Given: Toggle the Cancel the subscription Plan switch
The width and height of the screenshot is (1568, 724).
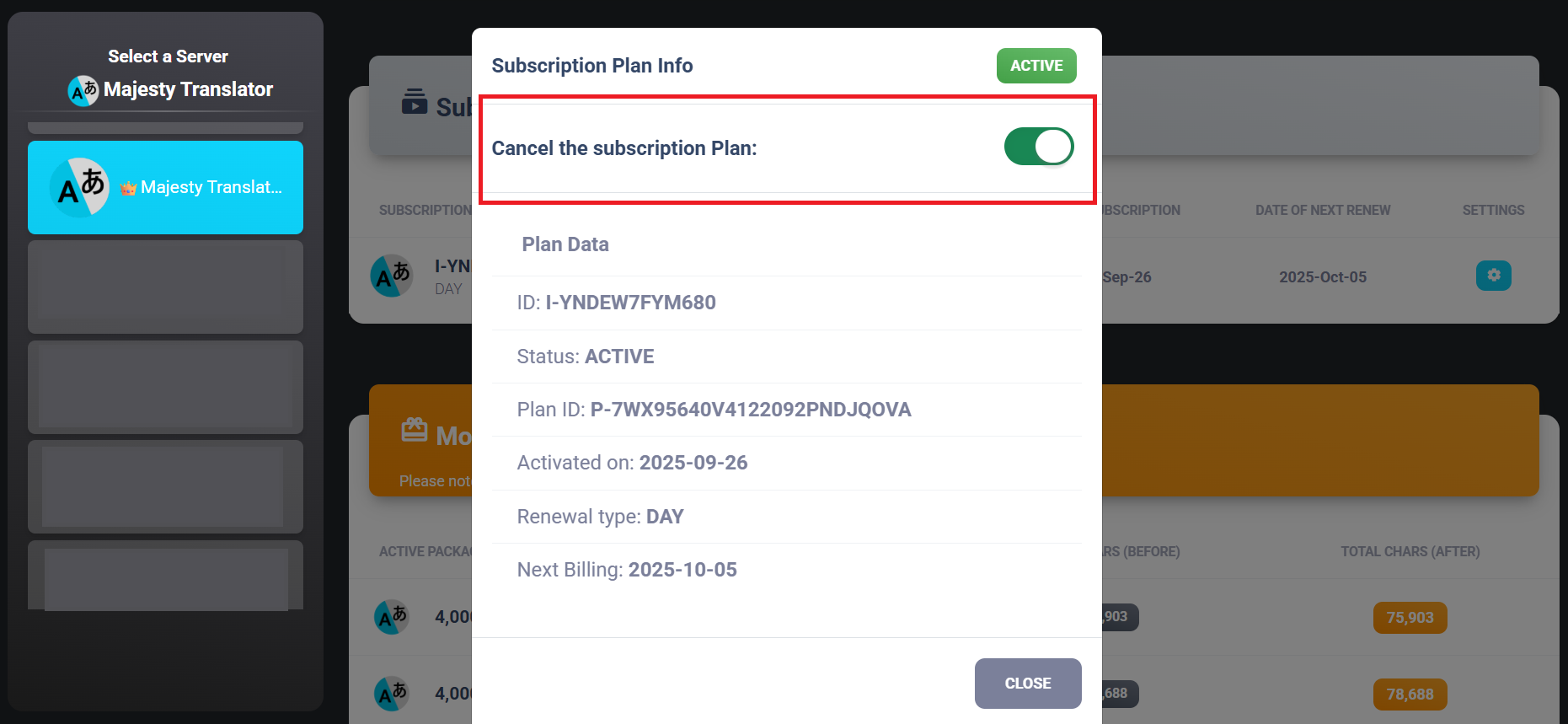Looking at the screenshot, I should pyautogui.click(x=1038, y=147).
